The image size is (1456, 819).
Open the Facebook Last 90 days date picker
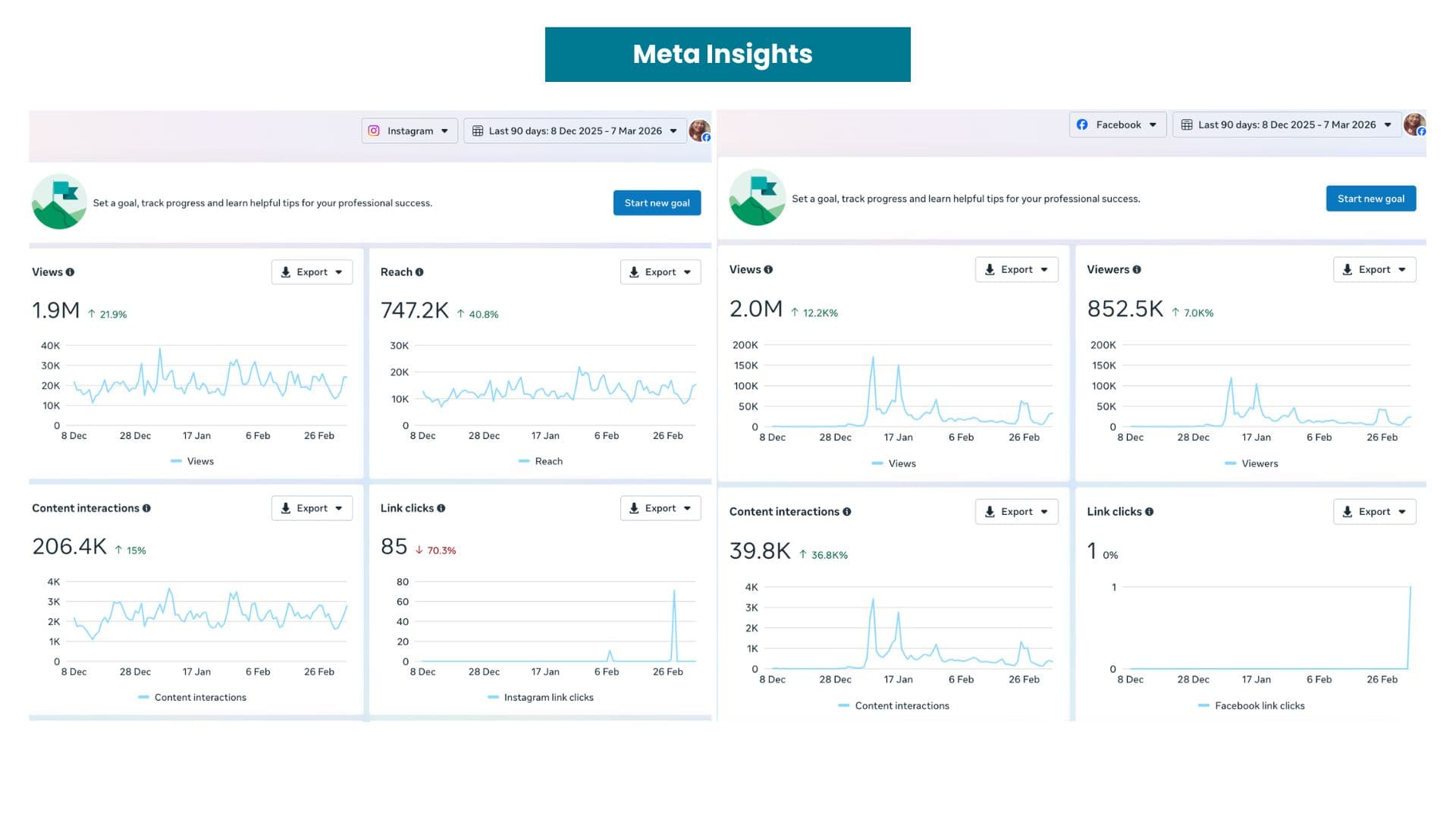pos(1287,124)
